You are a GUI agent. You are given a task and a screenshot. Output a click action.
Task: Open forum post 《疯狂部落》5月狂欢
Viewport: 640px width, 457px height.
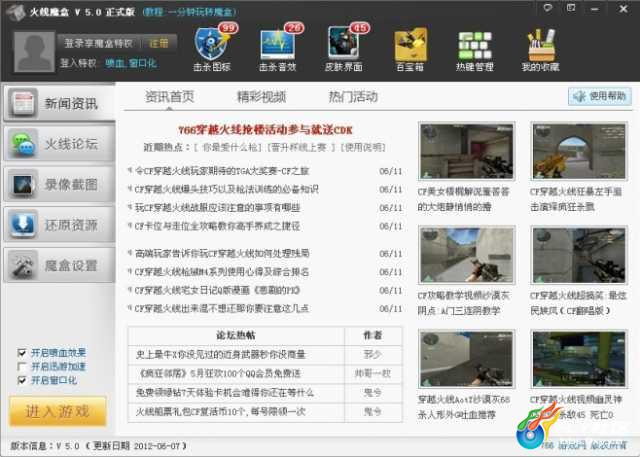tap(220, 373)
